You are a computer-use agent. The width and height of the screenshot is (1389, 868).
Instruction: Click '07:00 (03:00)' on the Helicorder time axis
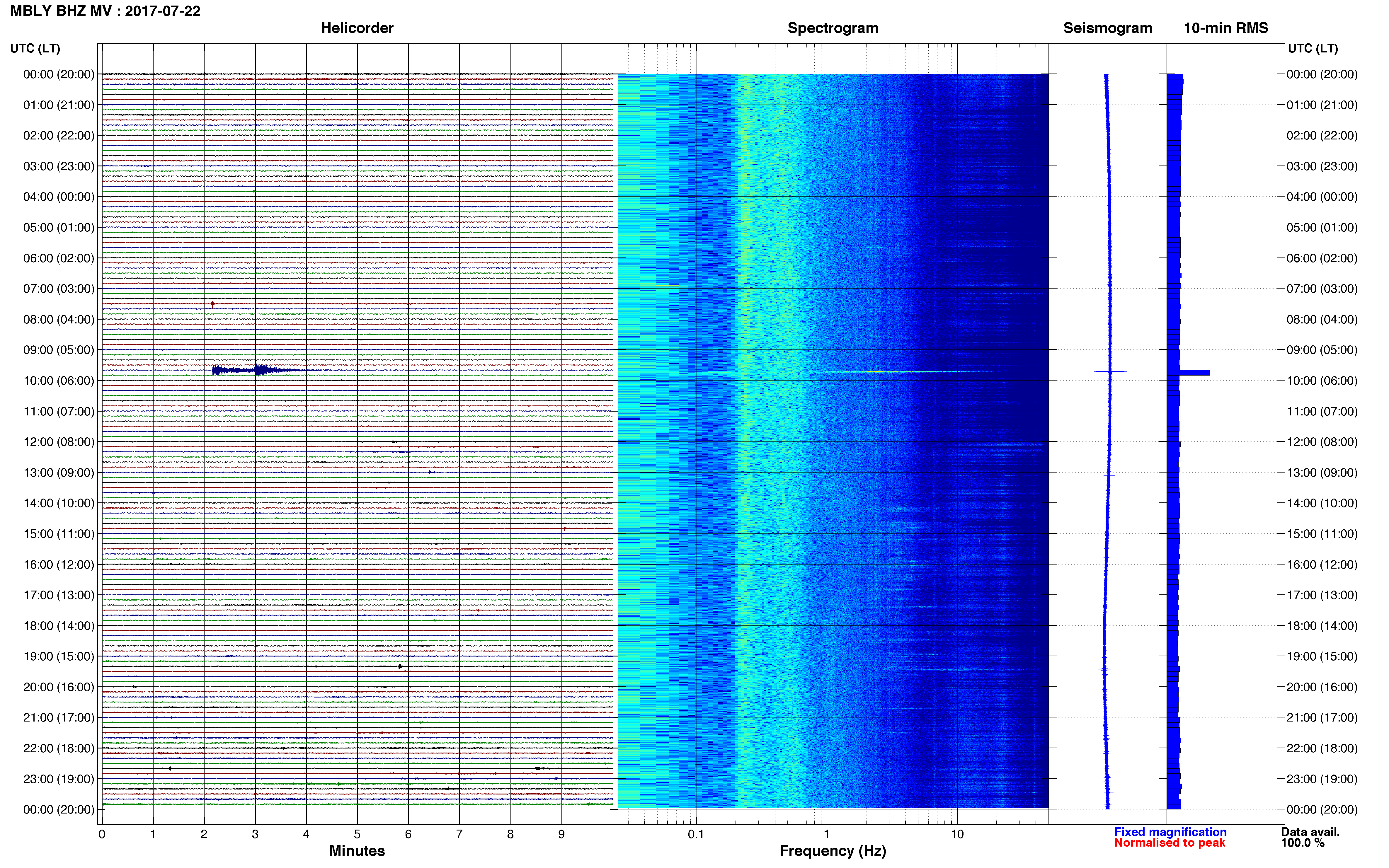click(59, 289)
